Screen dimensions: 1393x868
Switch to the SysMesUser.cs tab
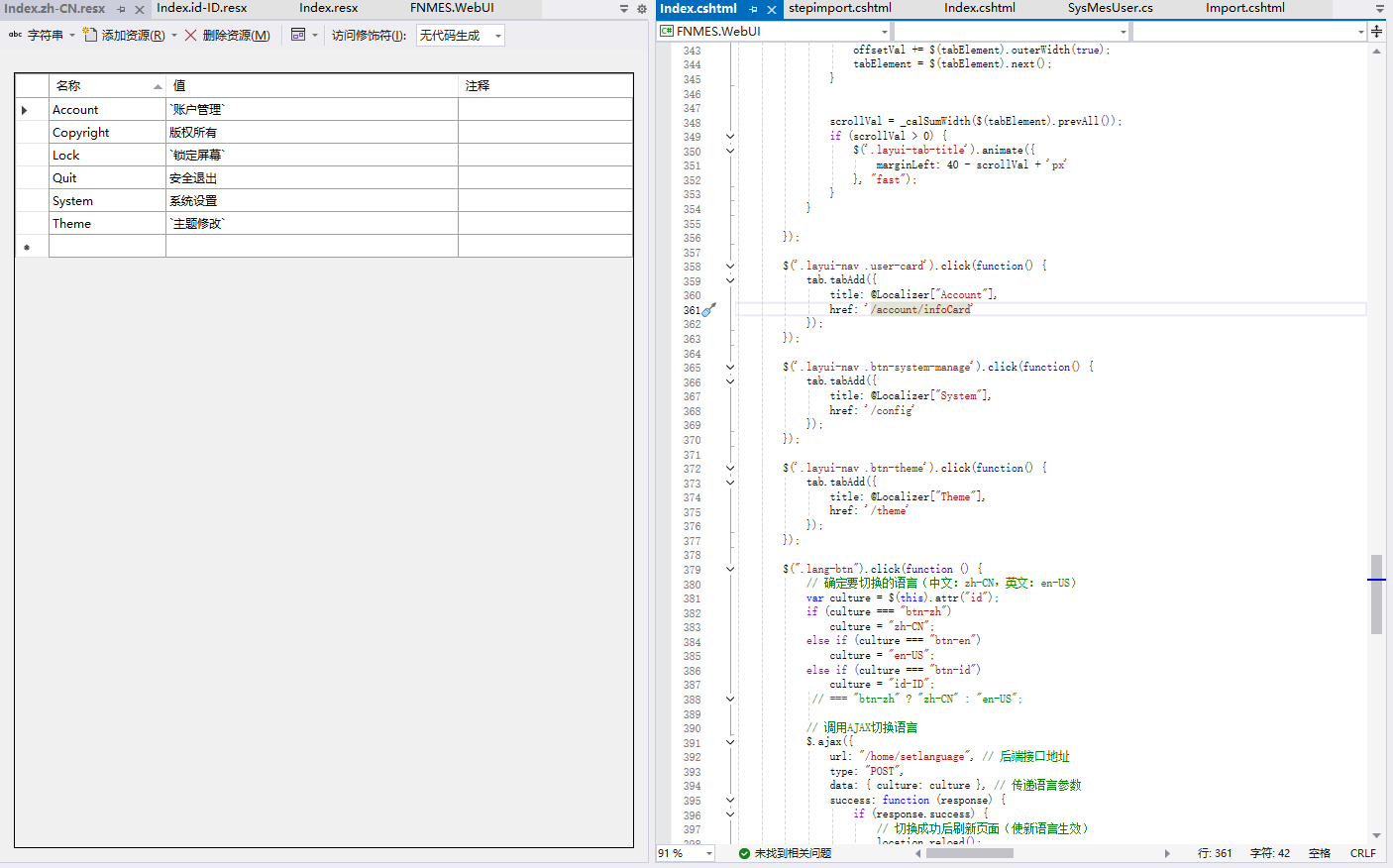(x=1111, y=8)
